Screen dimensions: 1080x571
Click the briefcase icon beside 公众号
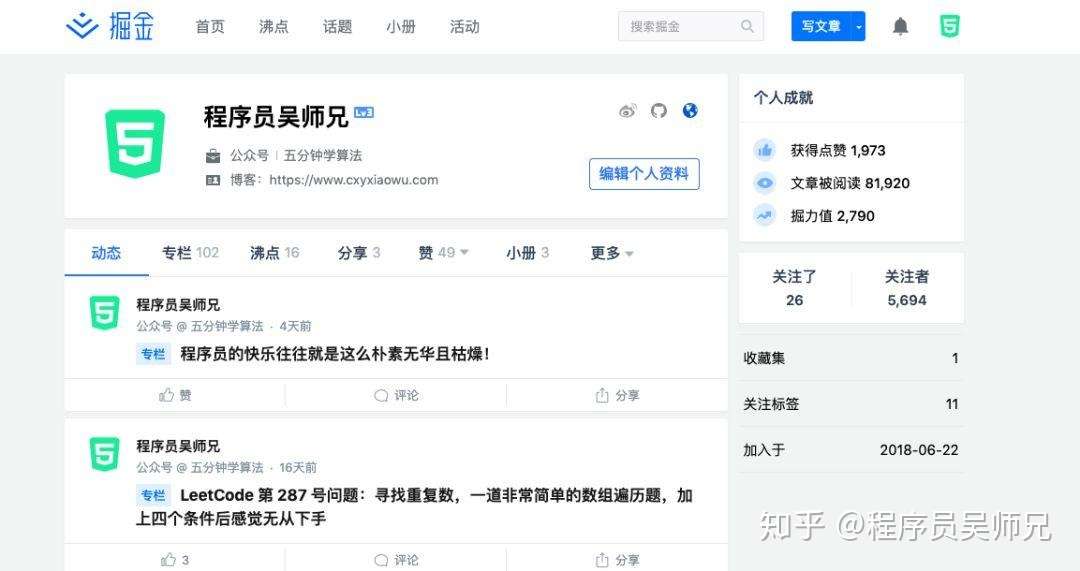click(214, 156)
